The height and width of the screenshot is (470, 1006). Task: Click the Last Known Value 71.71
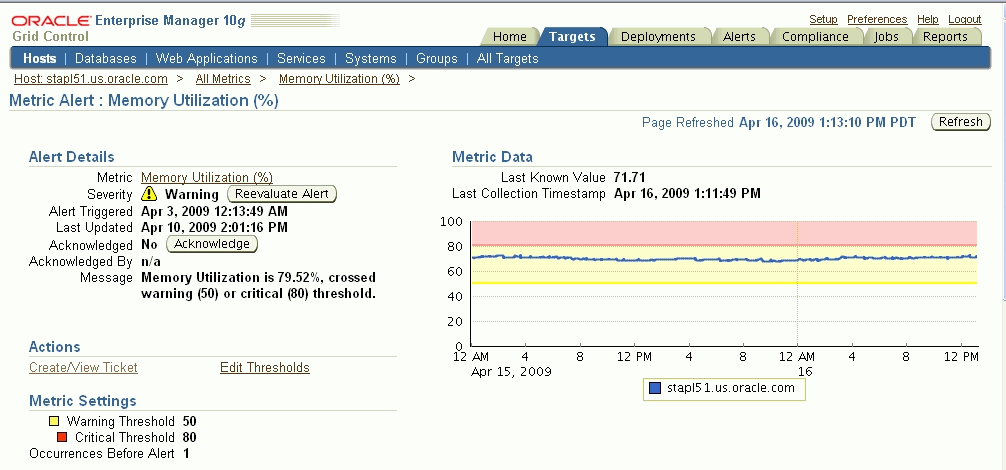pos(629,177)
